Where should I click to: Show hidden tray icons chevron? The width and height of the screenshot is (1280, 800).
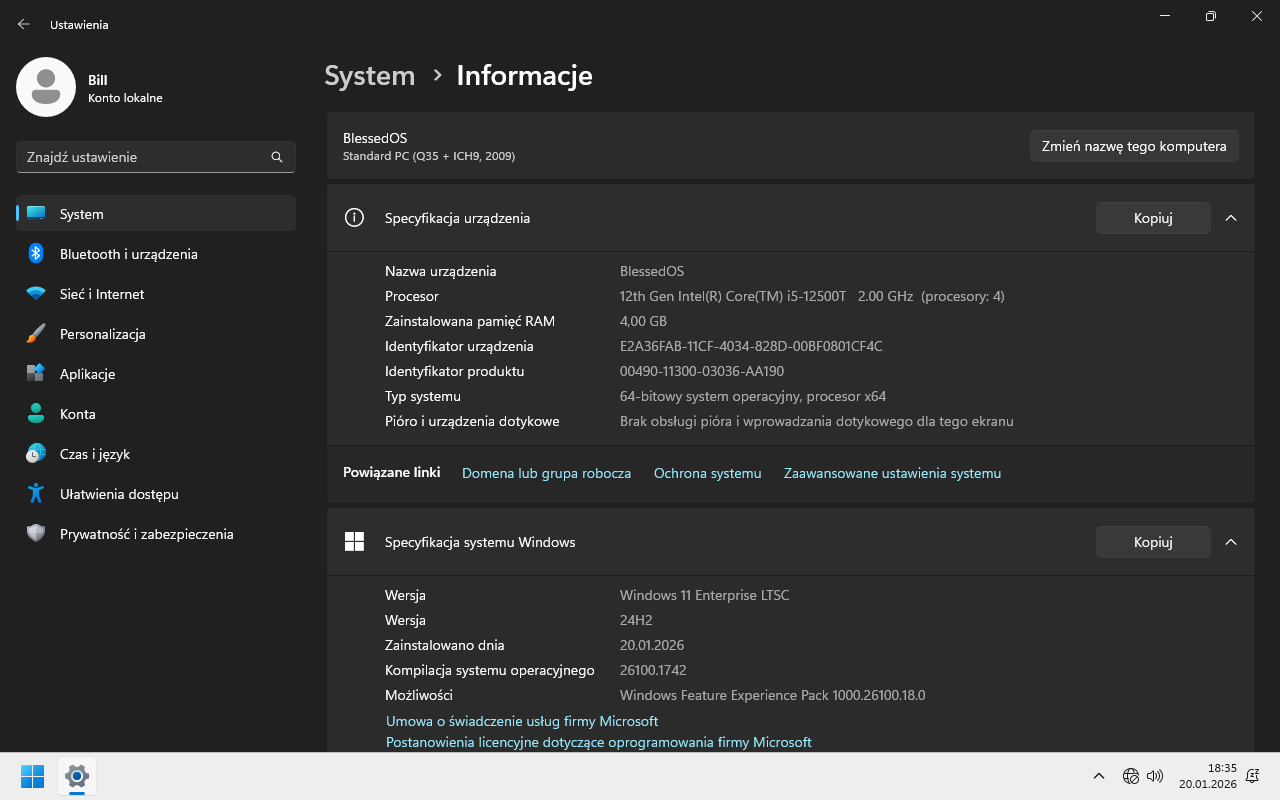[x=1098, y=776]
